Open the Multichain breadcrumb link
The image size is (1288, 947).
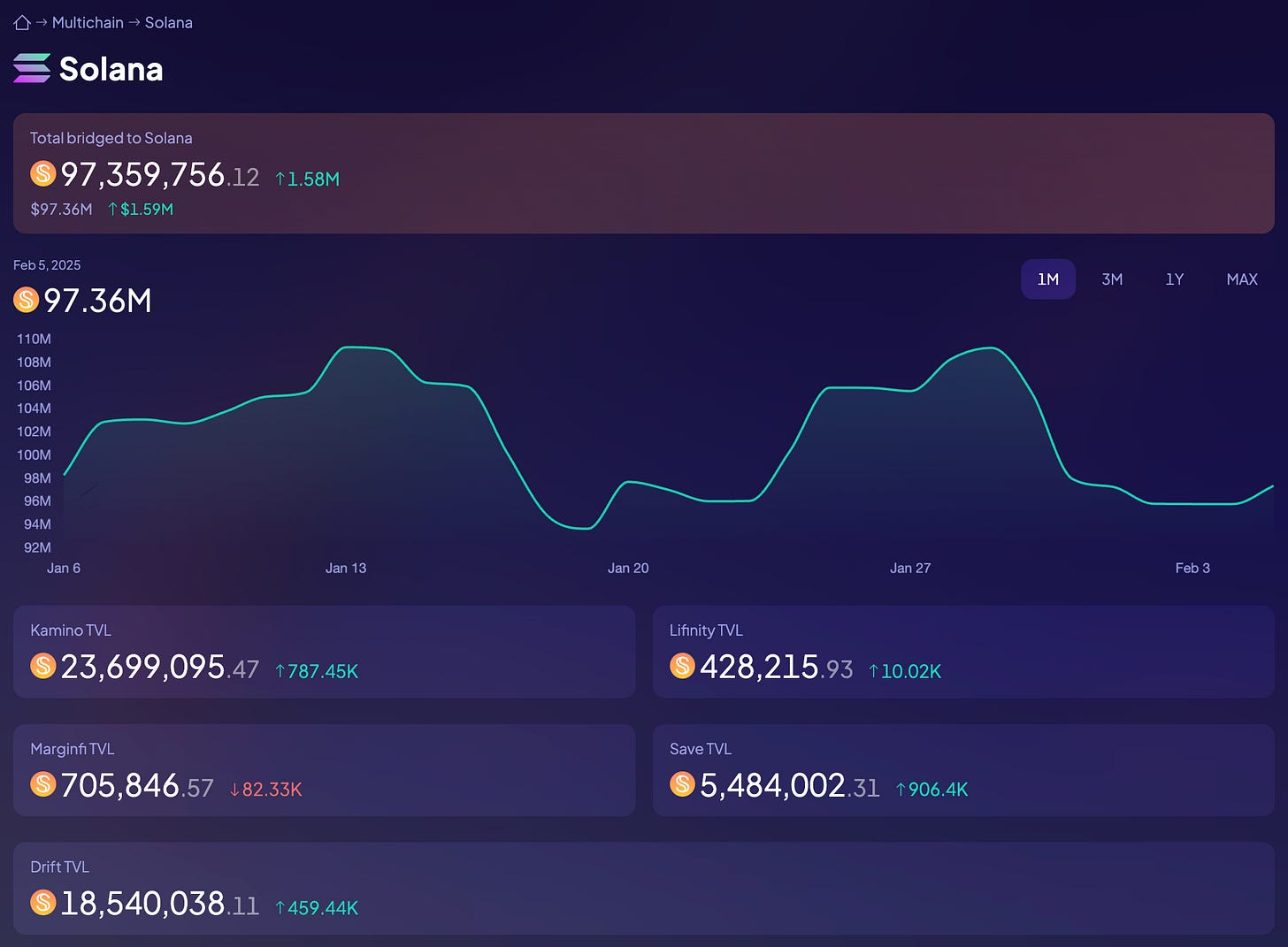click(x=88, y=23)
